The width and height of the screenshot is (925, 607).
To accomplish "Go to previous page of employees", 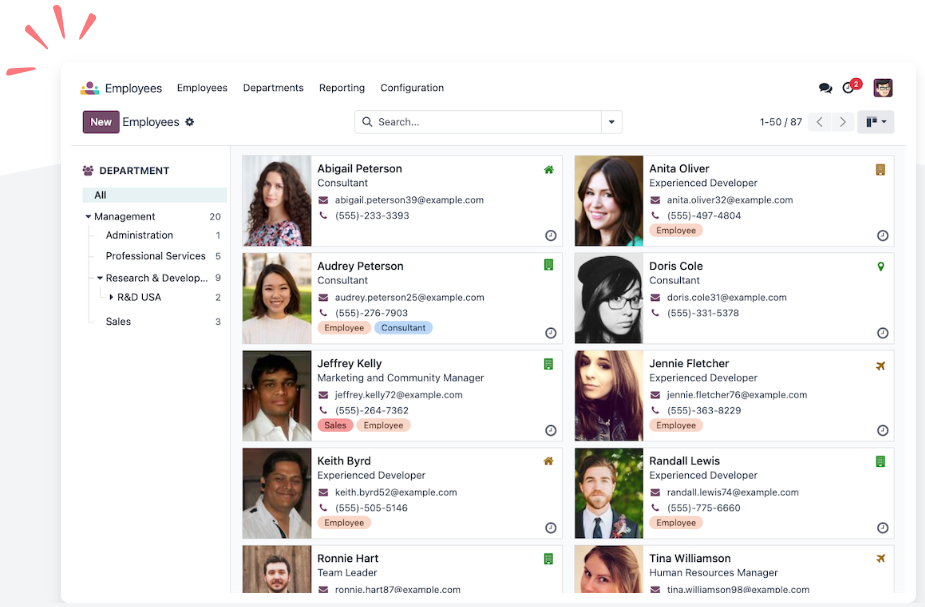I will coord(819,122).
